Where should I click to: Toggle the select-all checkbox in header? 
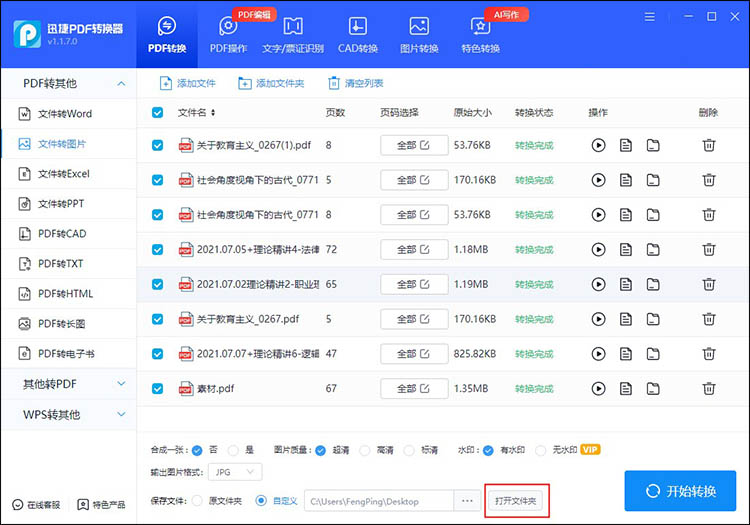[x=157, y=113]
